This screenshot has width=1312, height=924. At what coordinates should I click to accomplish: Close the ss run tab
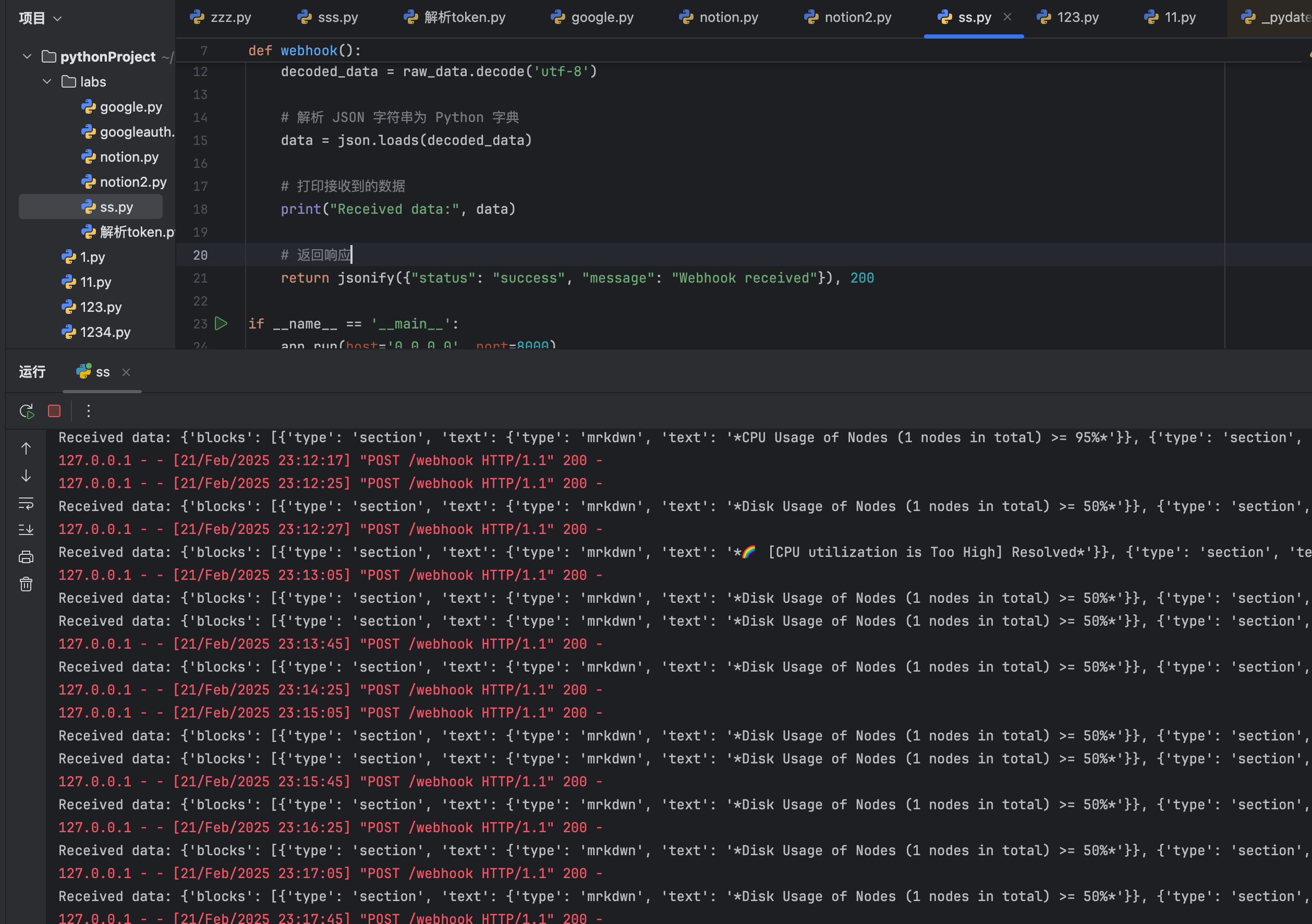pyautogui.click(x=126, y=372)
